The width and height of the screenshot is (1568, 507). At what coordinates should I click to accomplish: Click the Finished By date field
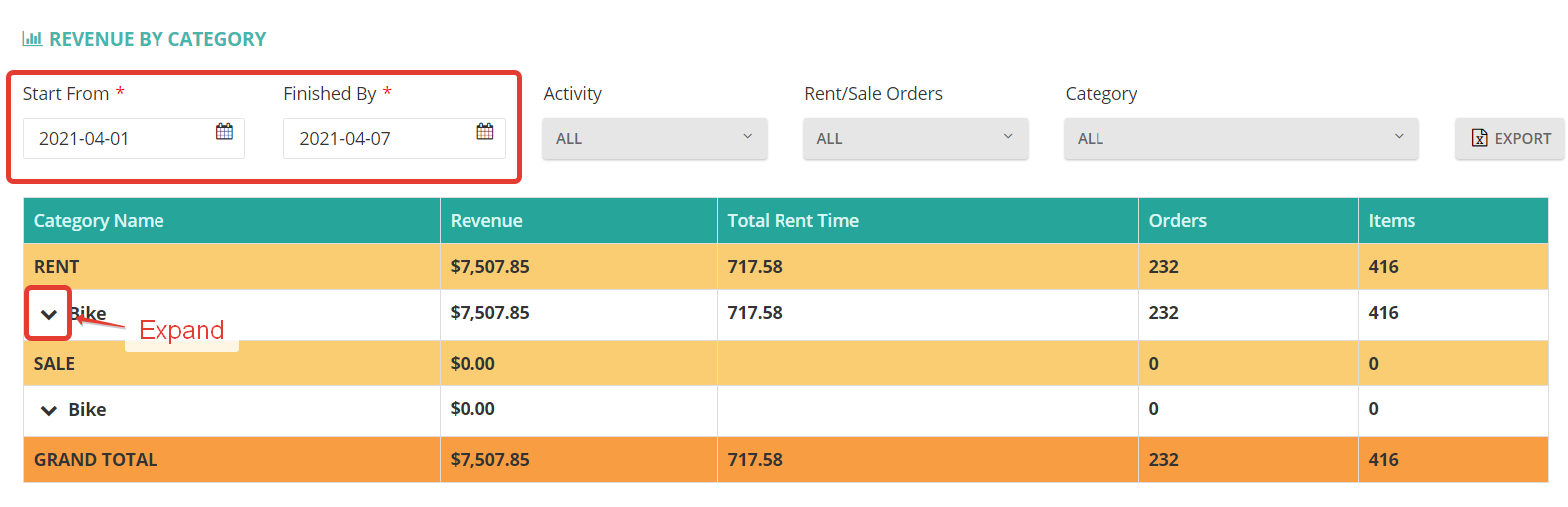tap(395, 138)
